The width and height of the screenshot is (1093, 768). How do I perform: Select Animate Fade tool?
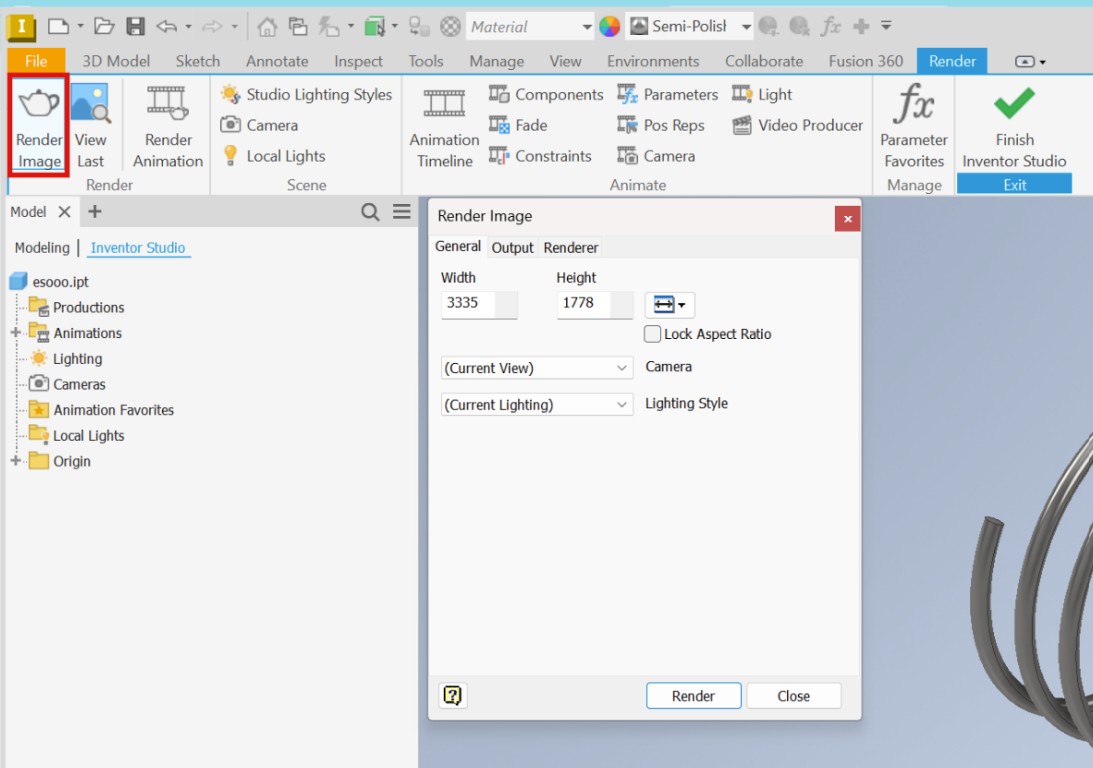coord(518,125)
